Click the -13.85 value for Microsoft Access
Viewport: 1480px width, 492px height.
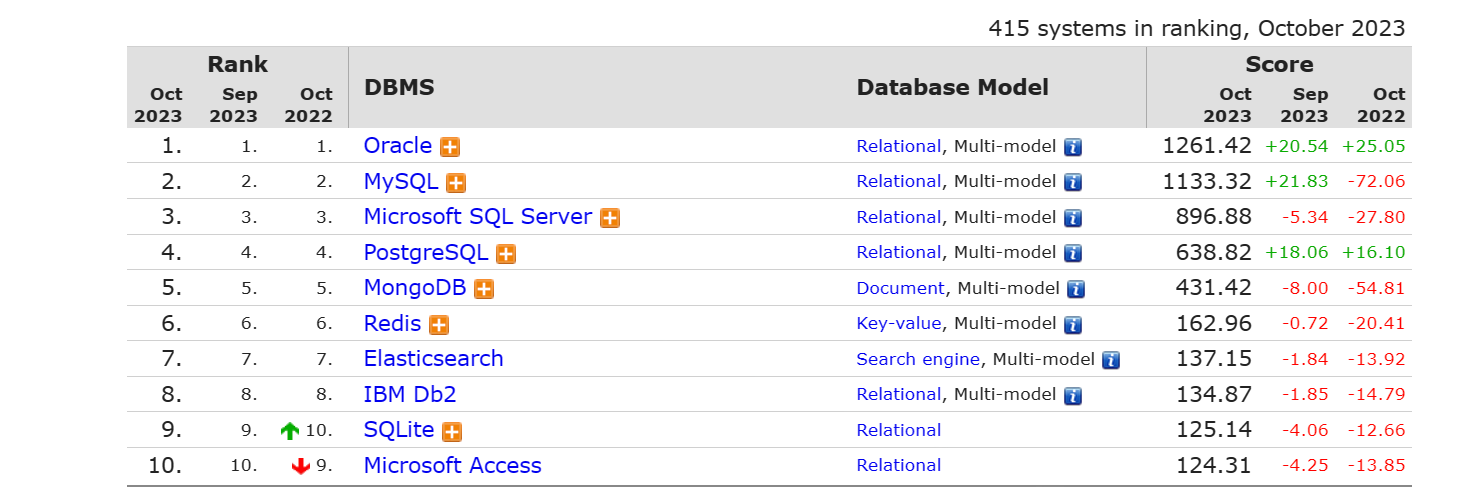click(x=1376, y=467)
